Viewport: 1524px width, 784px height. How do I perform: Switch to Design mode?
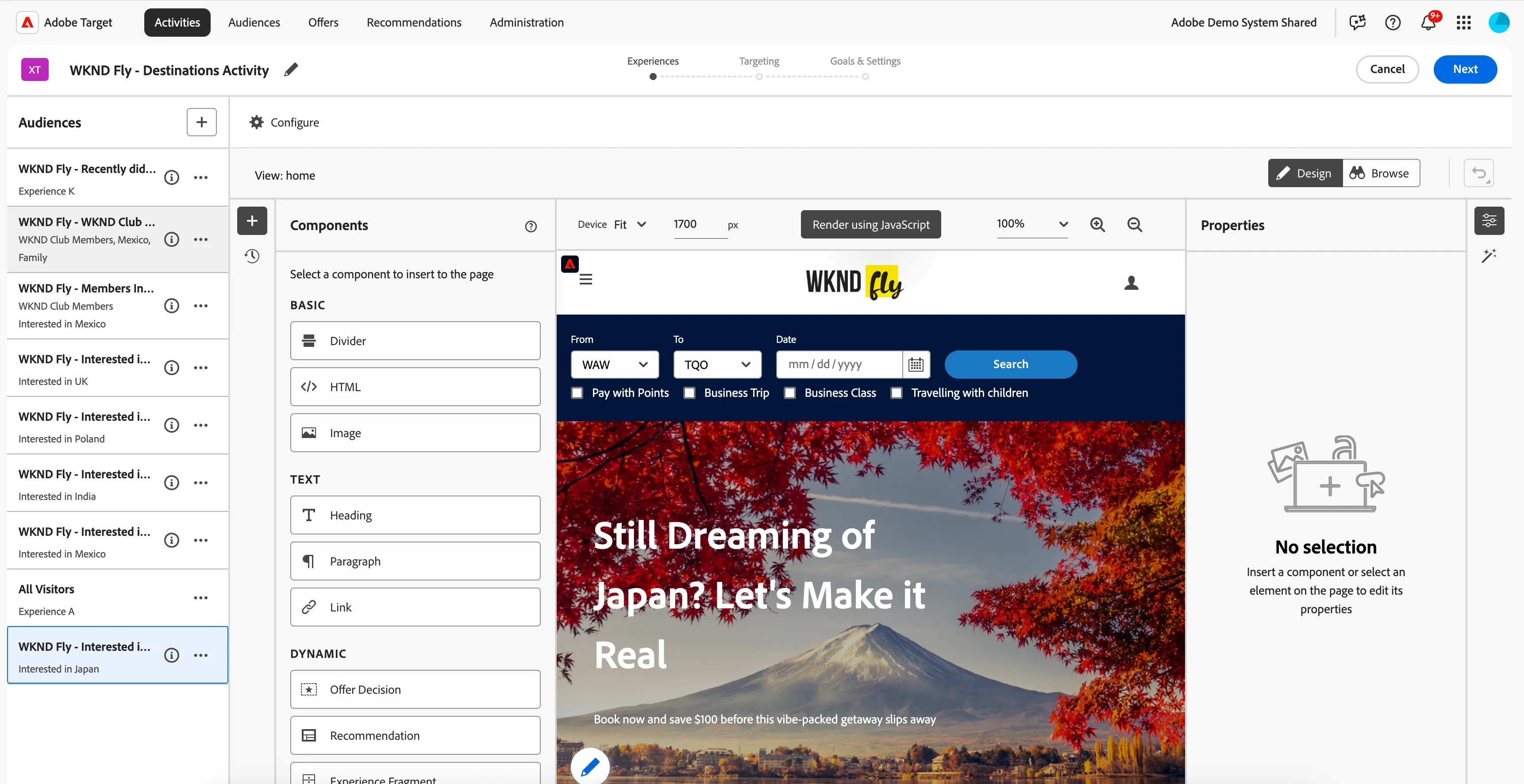1305,173
